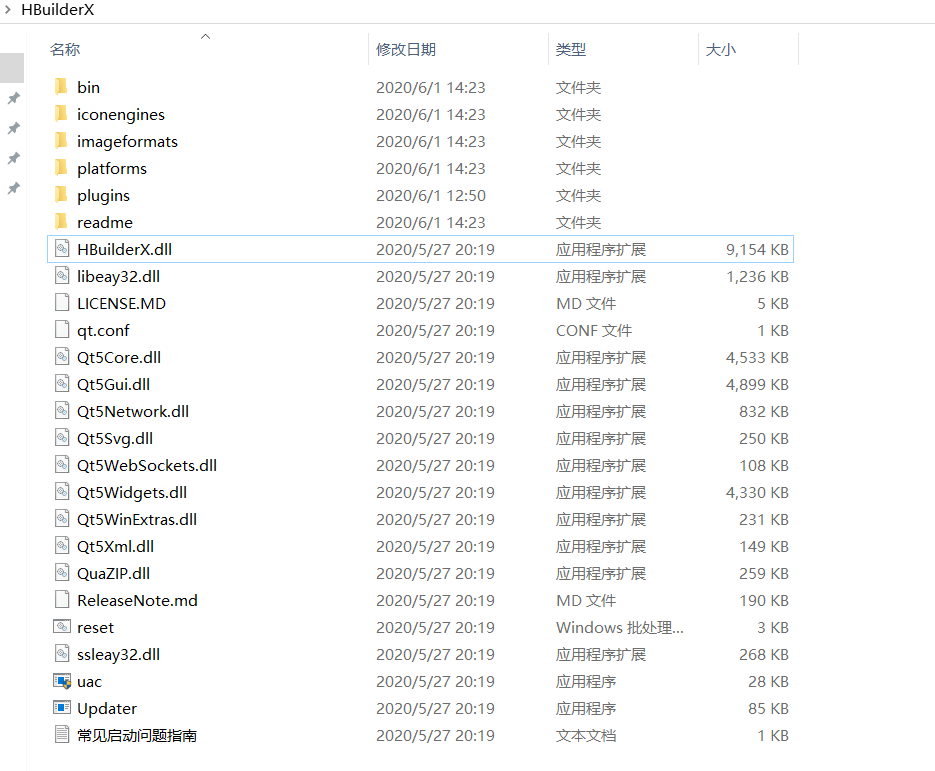This screenshot has height=771, width=935.
Task: Click the Windows 批处理... type cell
Action: point(620,627)
